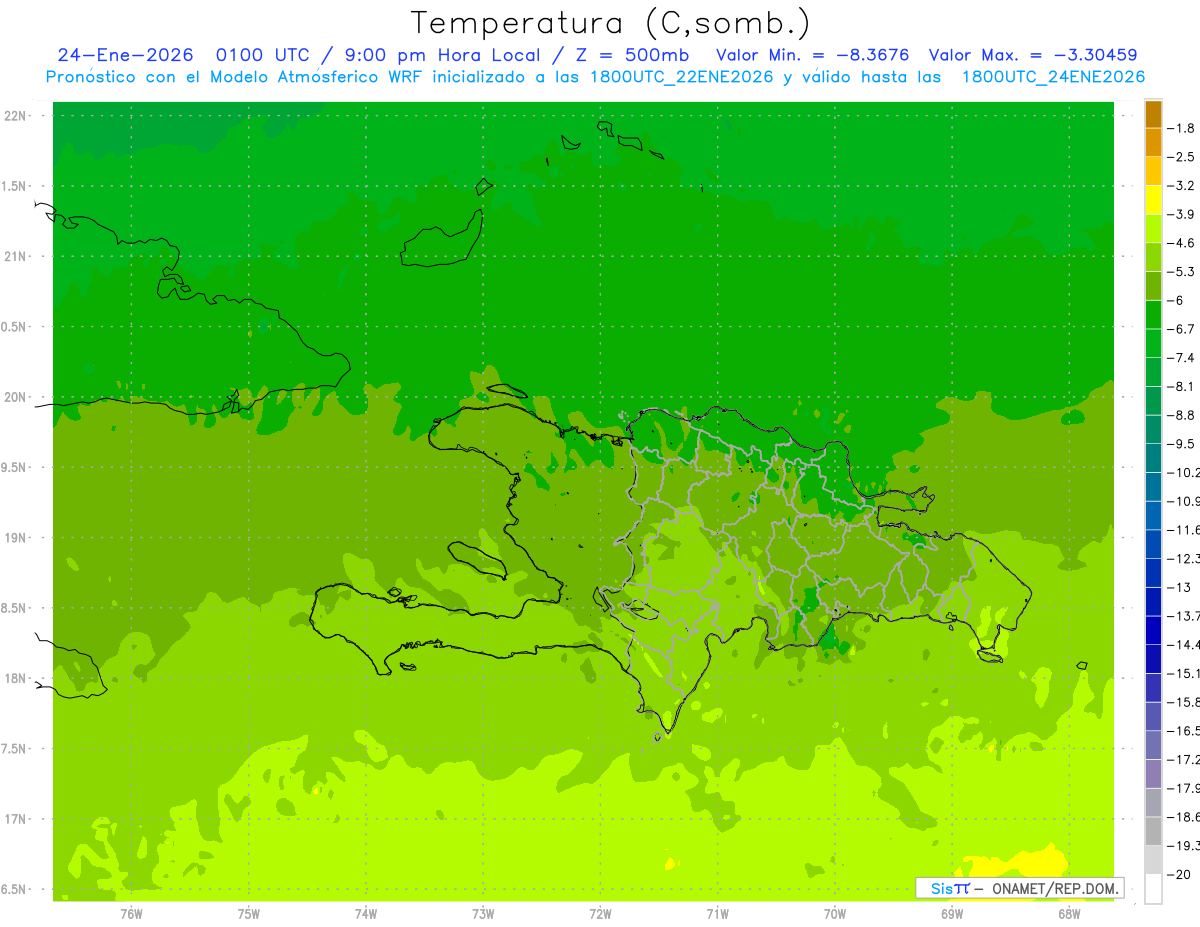
Task: Select the date text '24-Ene-2026'
Action: tap(125, 55)
